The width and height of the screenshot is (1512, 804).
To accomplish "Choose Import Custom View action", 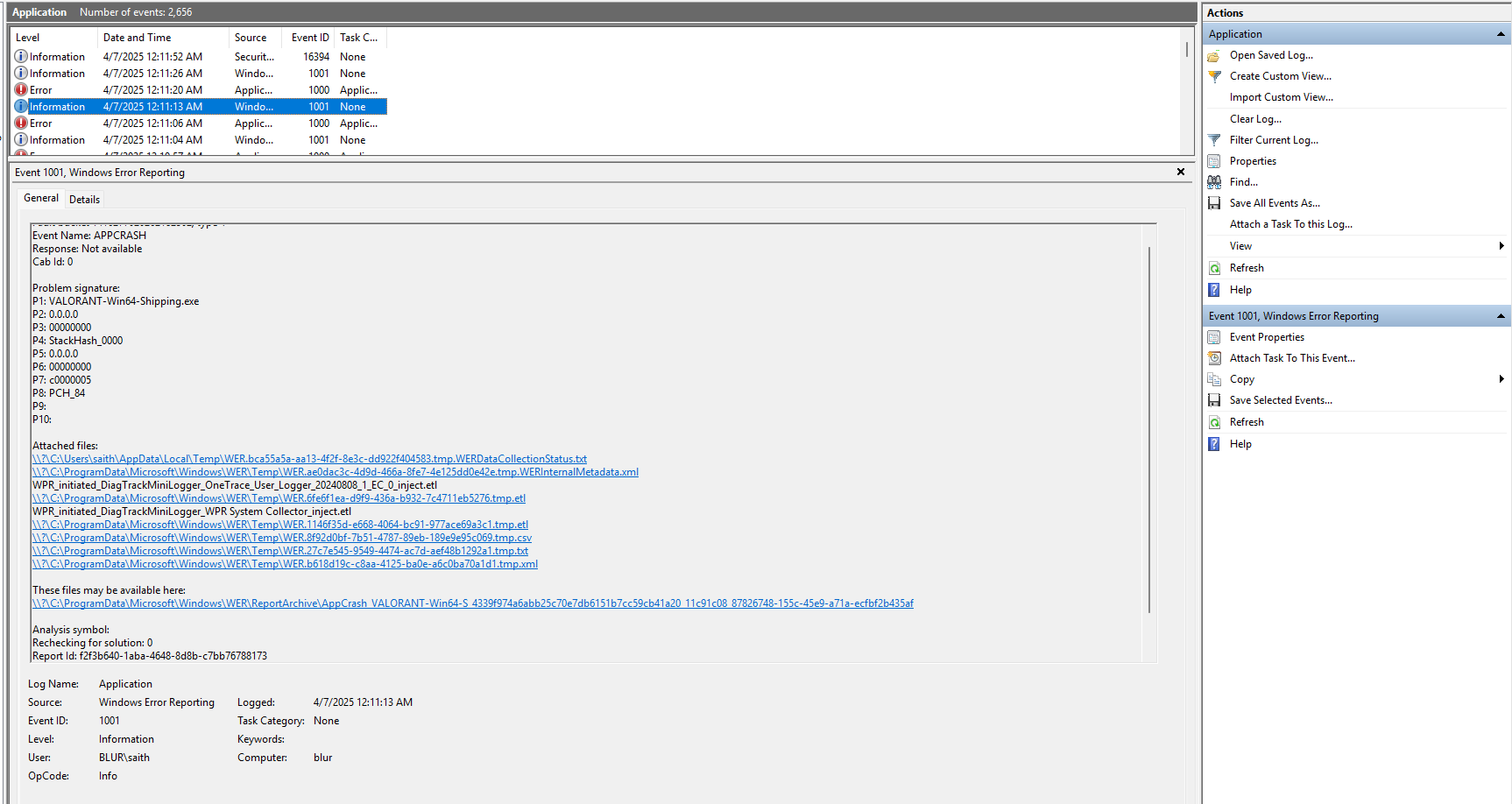I will (x=1282, y=97).
